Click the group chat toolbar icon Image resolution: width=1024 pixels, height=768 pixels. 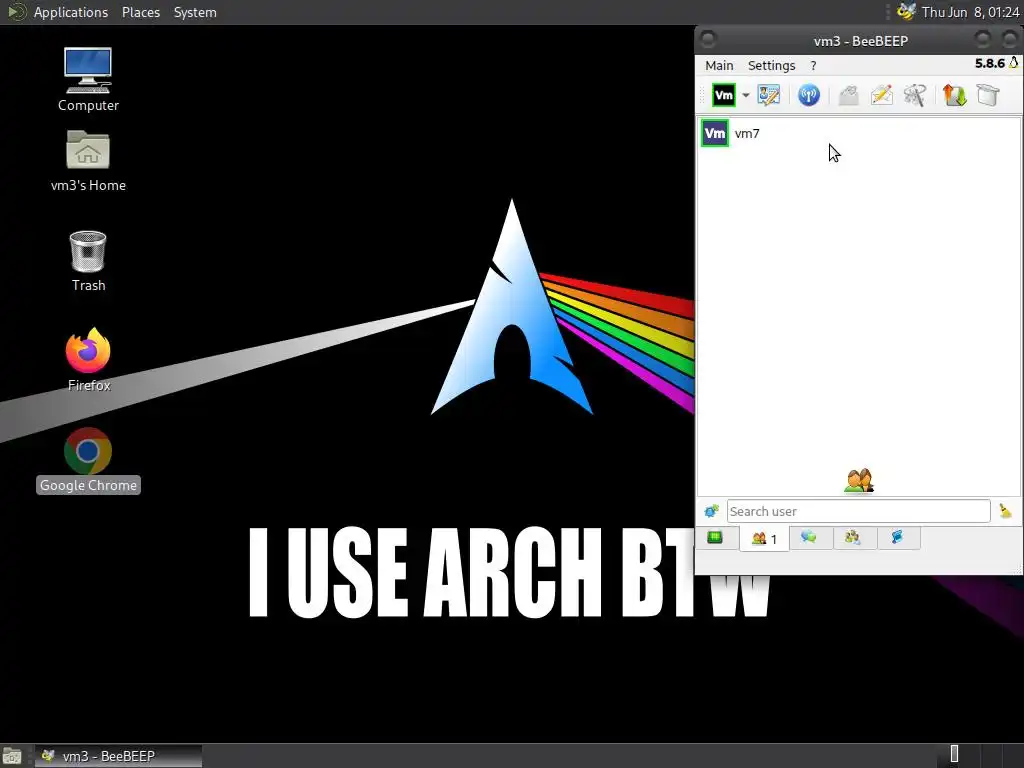pyautogui.click(x=914, y=95)
